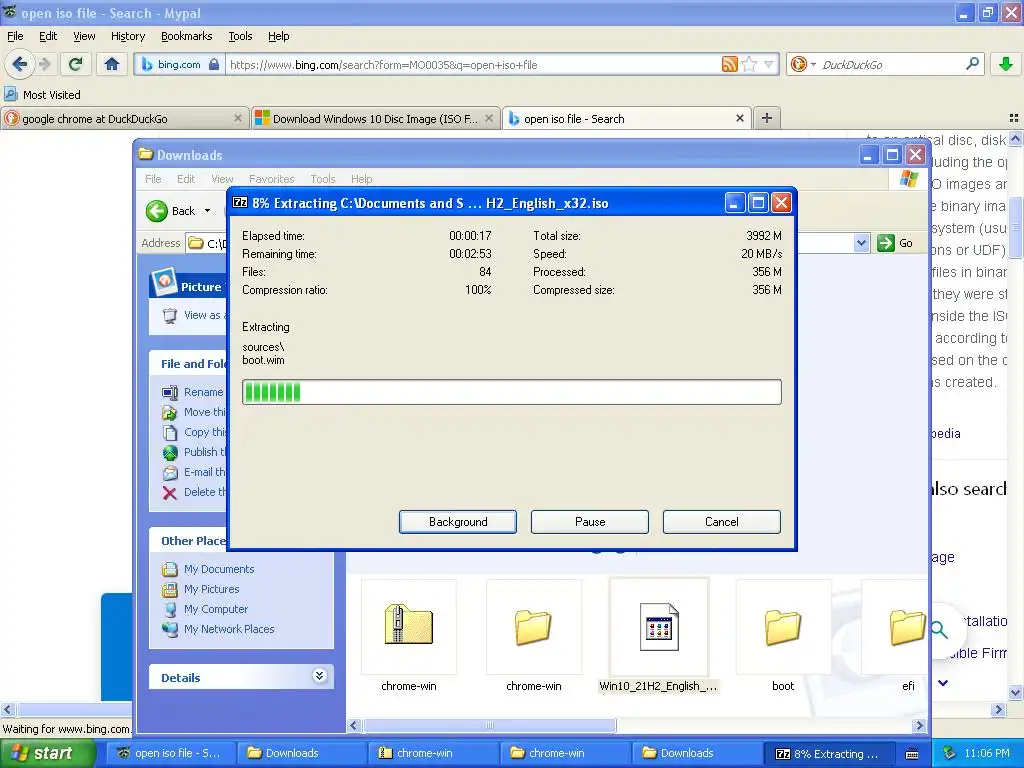
Task: Click E-mail this file task
Action: tap(195, 472)
